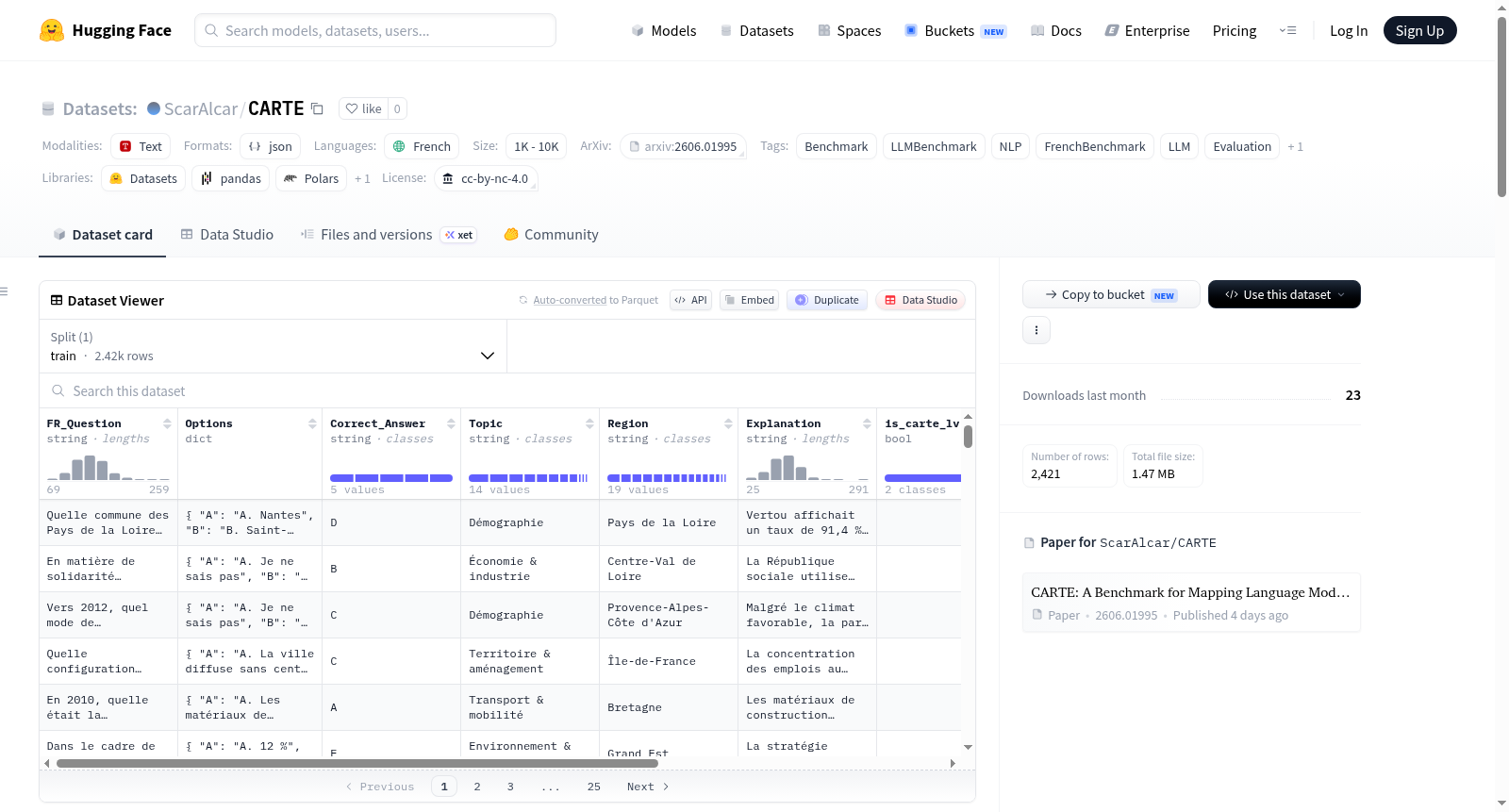
Task: Open the Enterprise menu item
Action: 1147,30
